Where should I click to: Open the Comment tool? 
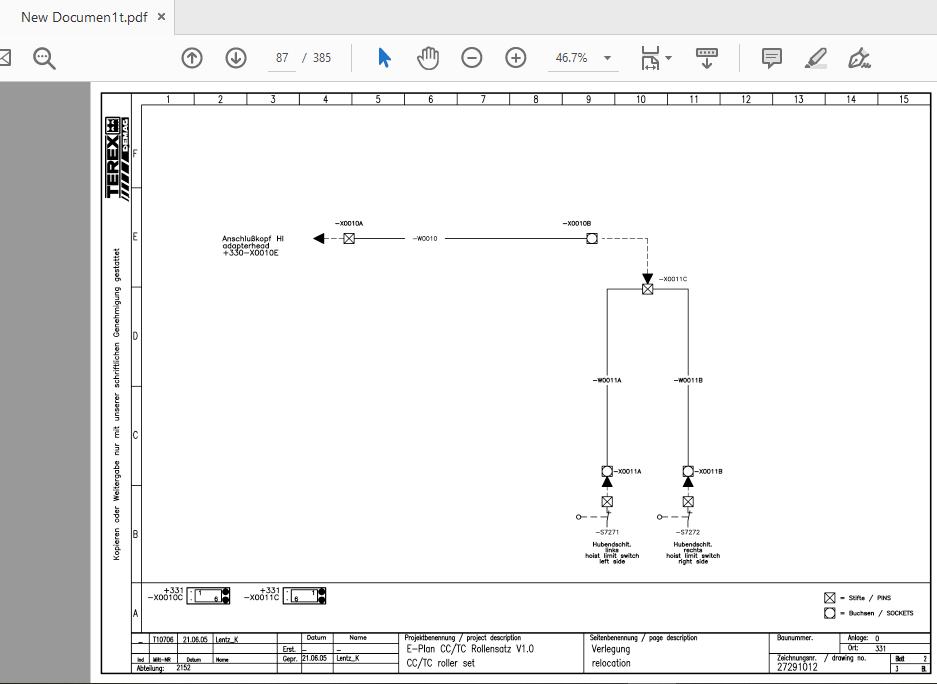click(x=772, y=57)
